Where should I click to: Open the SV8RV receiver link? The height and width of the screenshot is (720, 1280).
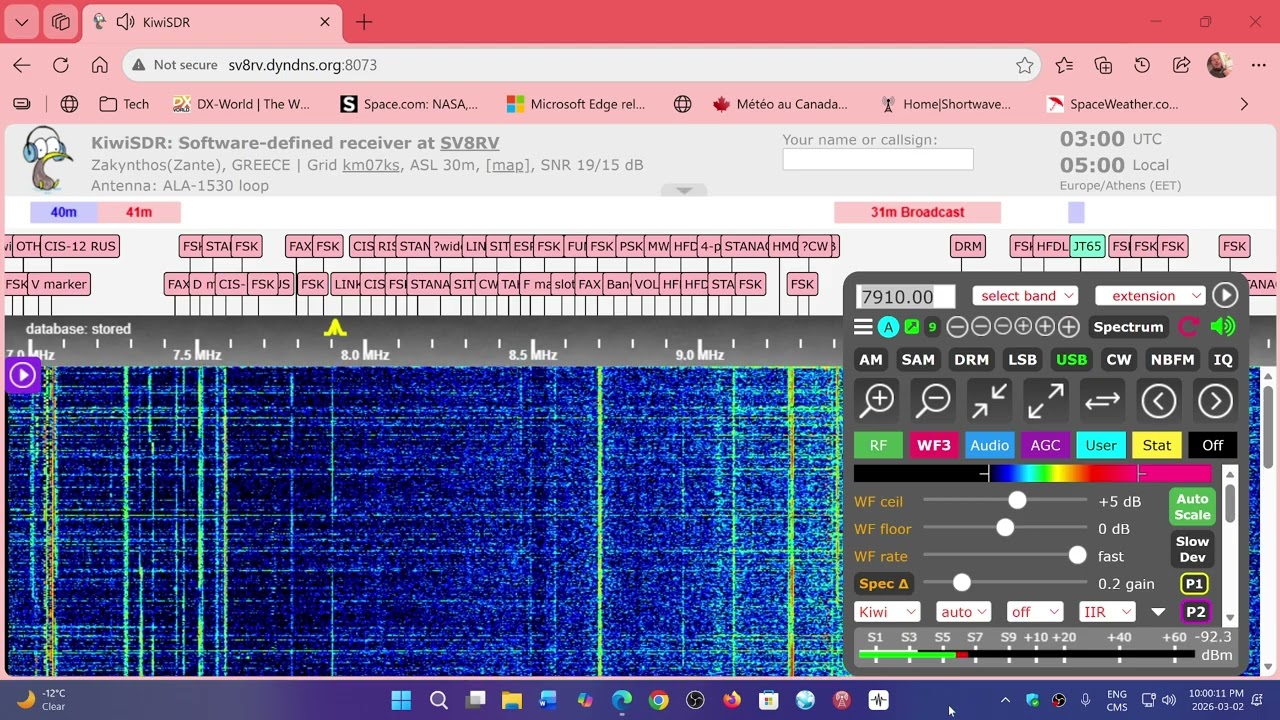[469, 143]
